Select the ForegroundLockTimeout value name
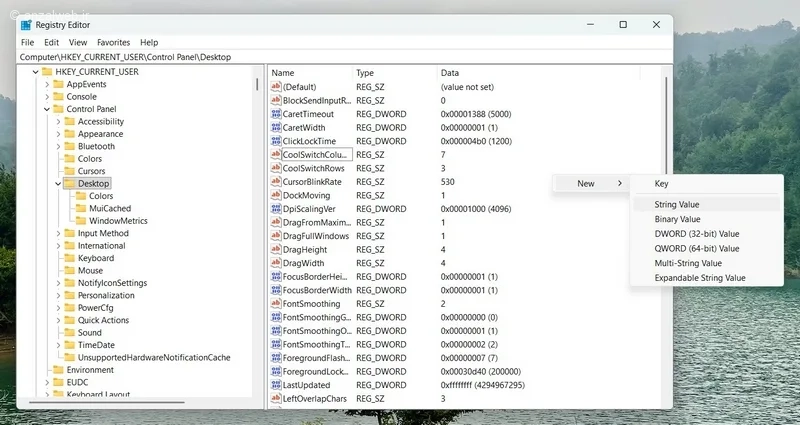 pos(317,371)
